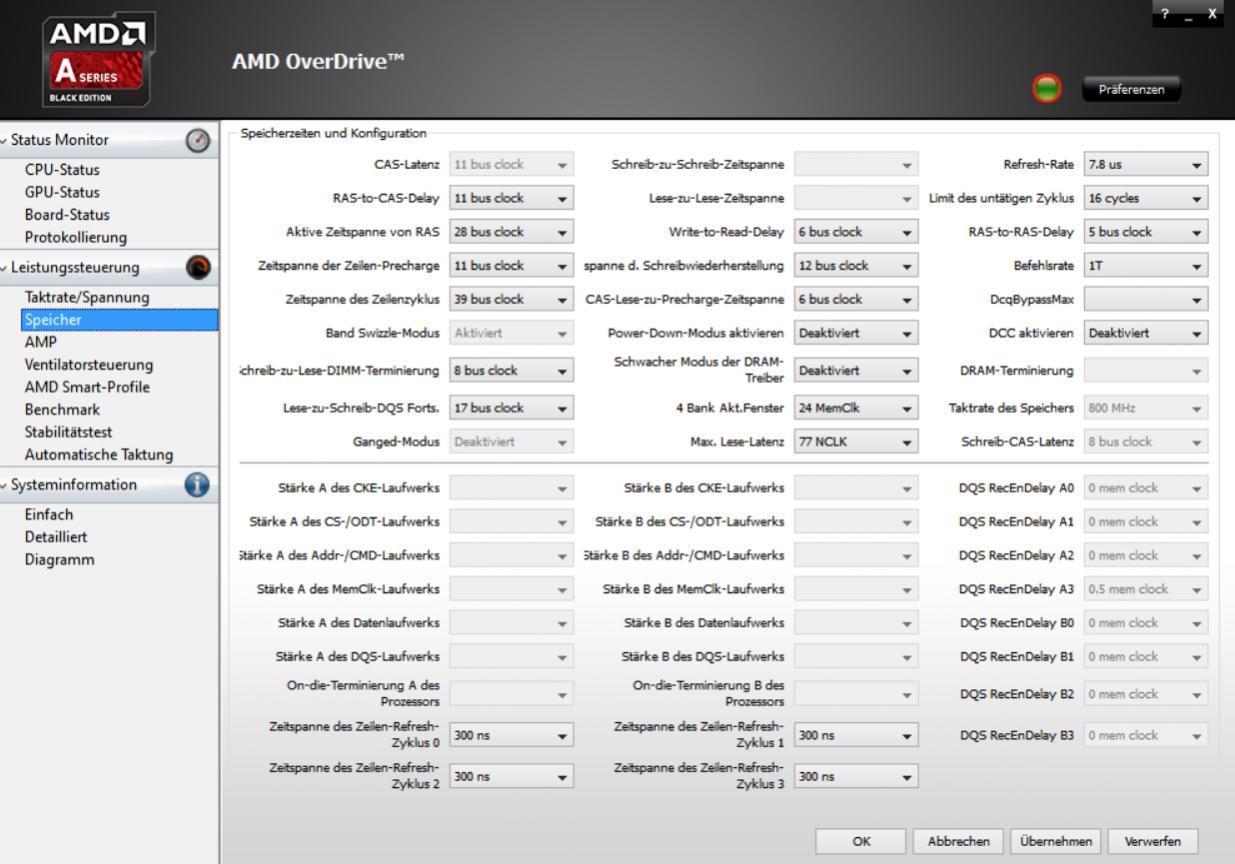Open the Benchmark page
The height and width of the screenshot is (864, 1235).
62,410
